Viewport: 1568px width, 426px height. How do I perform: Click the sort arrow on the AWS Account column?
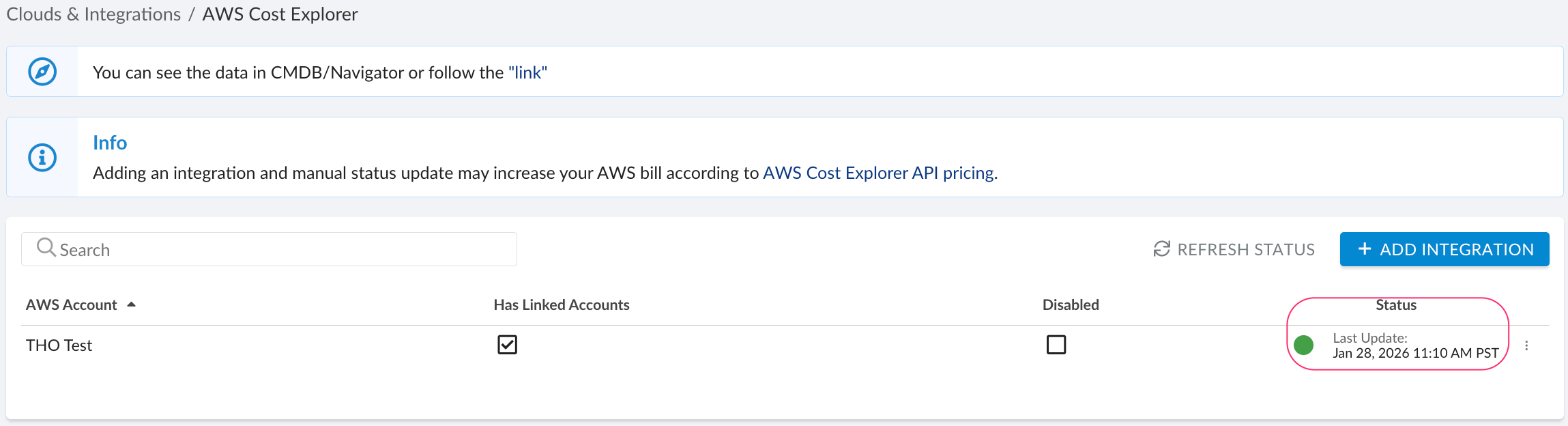pos(132,303)
